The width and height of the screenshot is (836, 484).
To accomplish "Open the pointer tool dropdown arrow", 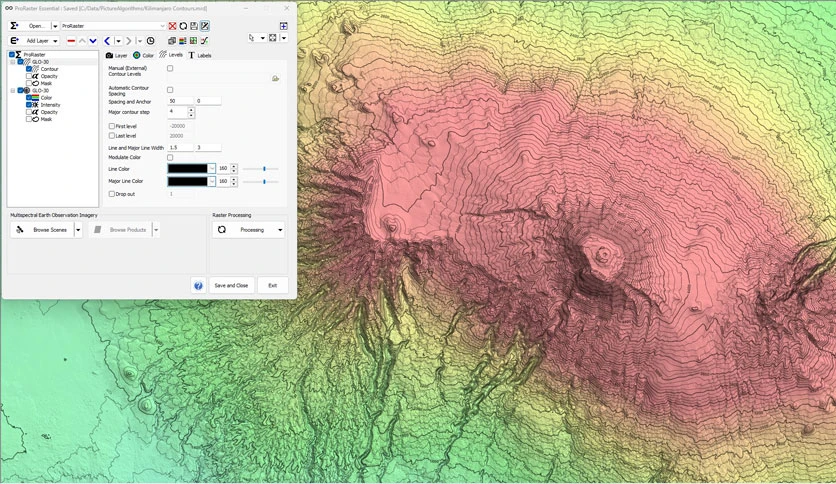I will tap(262, 38).
